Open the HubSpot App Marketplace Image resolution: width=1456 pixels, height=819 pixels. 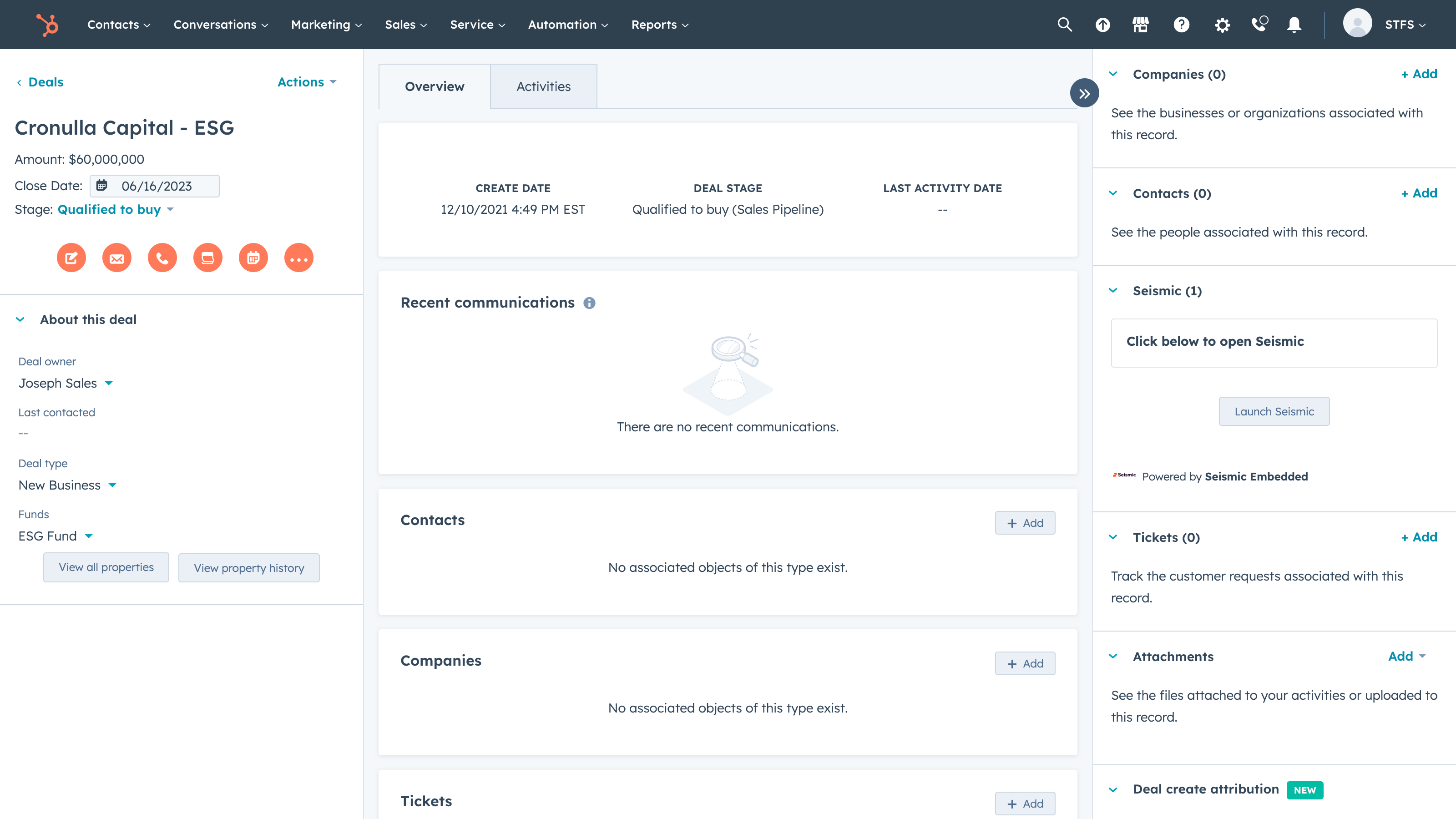(1141, 24)
